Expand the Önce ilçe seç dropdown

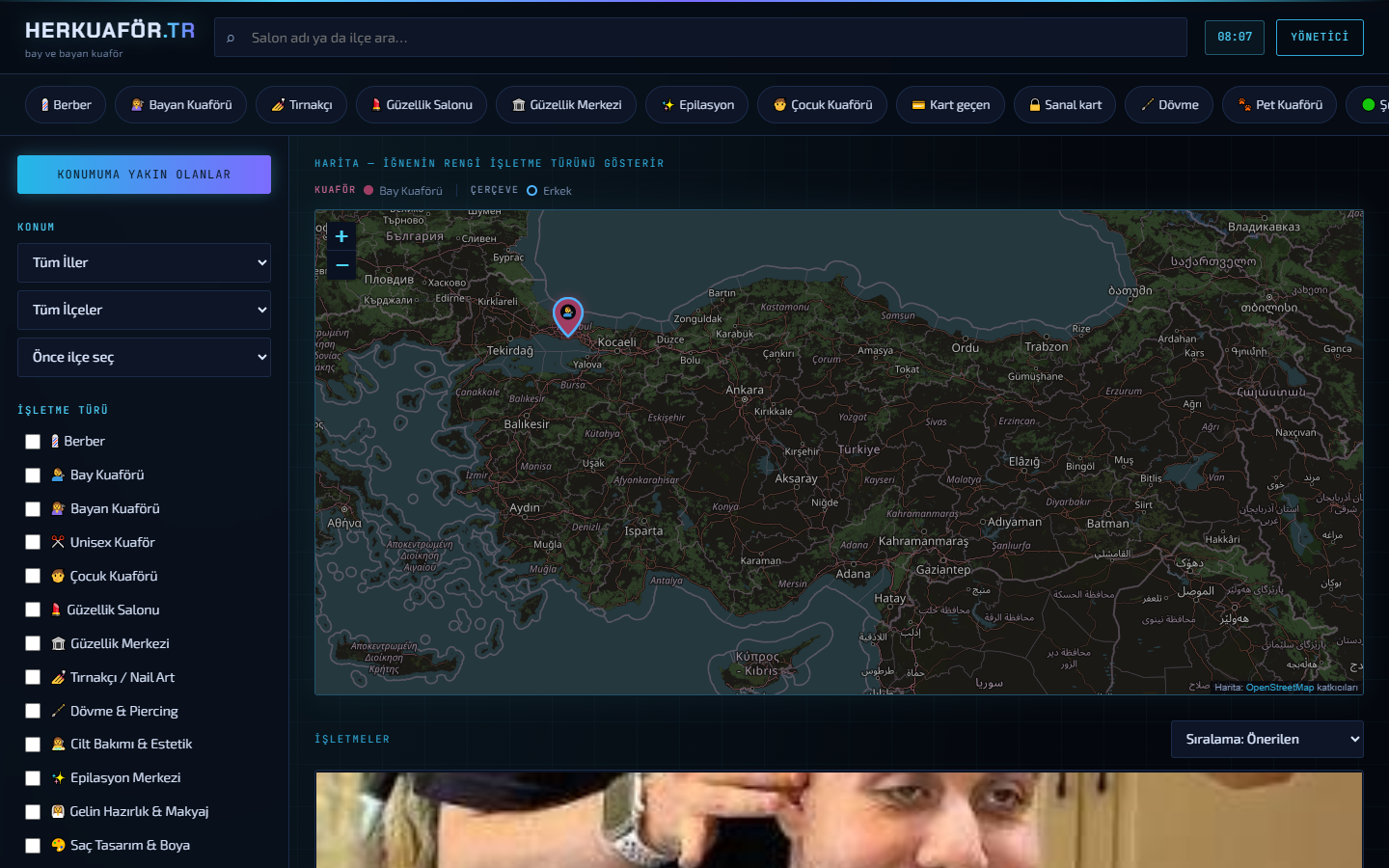click(144, 357)
